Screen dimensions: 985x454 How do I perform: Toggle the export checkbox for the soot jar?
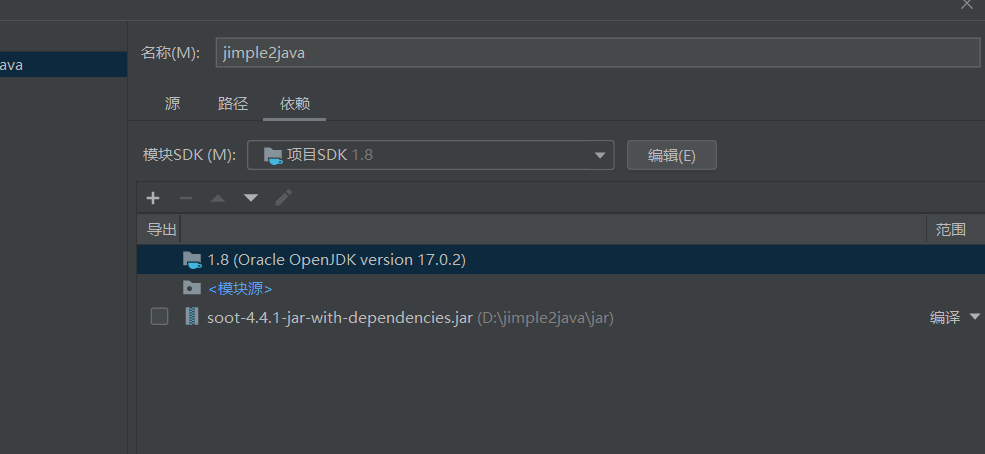159,317
